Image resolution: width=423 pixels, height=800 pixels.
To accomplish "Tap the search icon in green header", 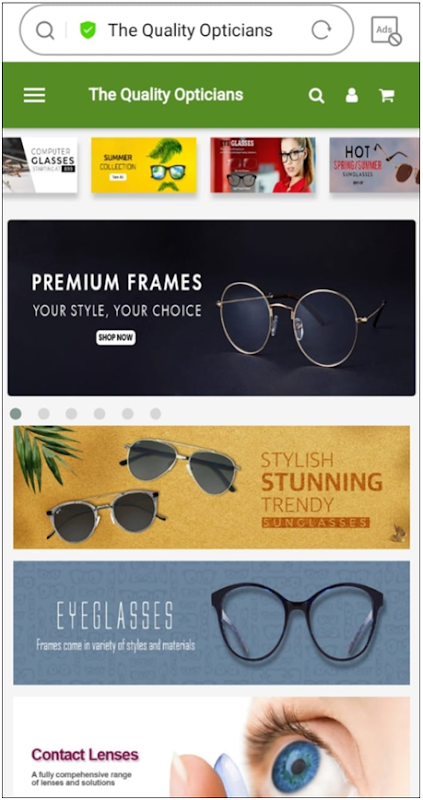I will coord(316,95).
